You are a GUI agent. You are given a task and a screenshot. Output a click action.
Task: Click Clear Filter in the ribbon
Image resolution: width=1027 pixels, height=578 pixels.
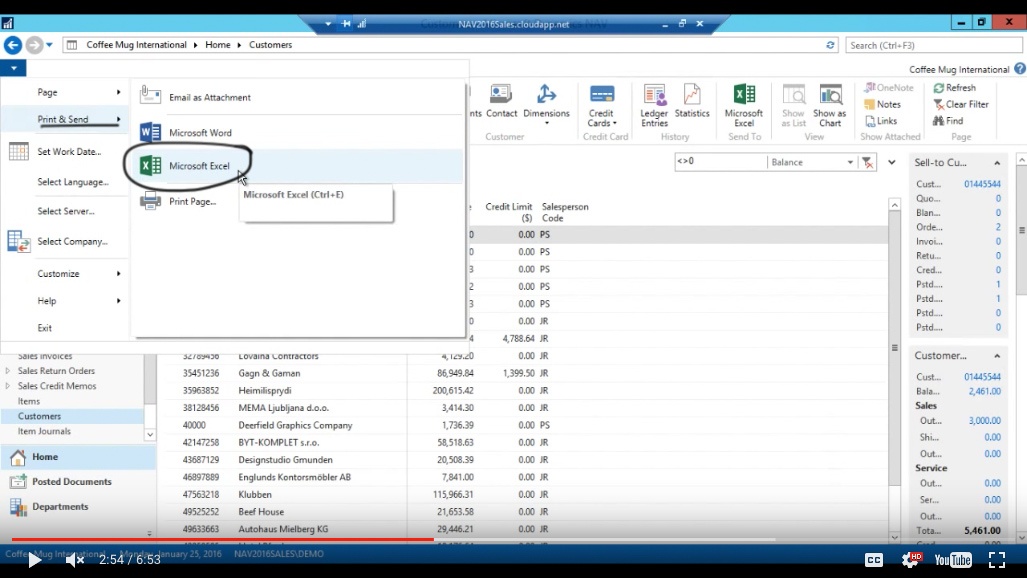coord(961,104)
